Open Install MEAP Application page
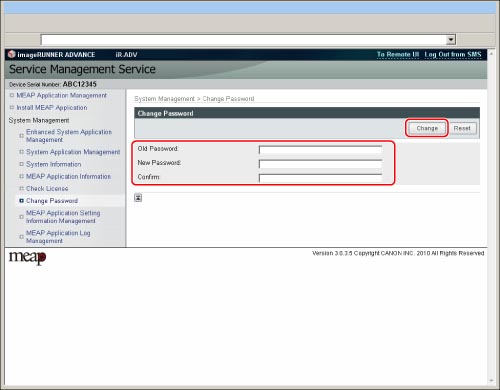The height and width of the screenshot is (390, 500). [x=52, y=108]
